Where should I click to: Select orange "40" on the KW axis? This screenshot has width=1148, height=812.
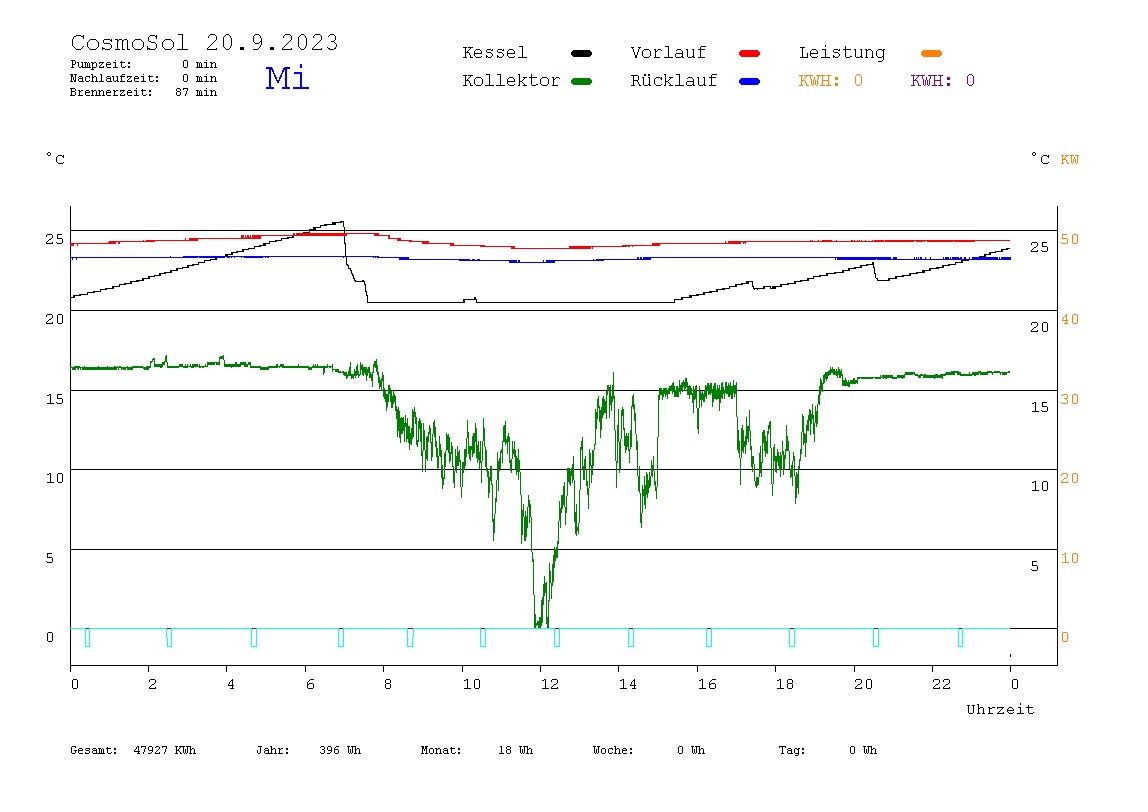[1070, 319]
